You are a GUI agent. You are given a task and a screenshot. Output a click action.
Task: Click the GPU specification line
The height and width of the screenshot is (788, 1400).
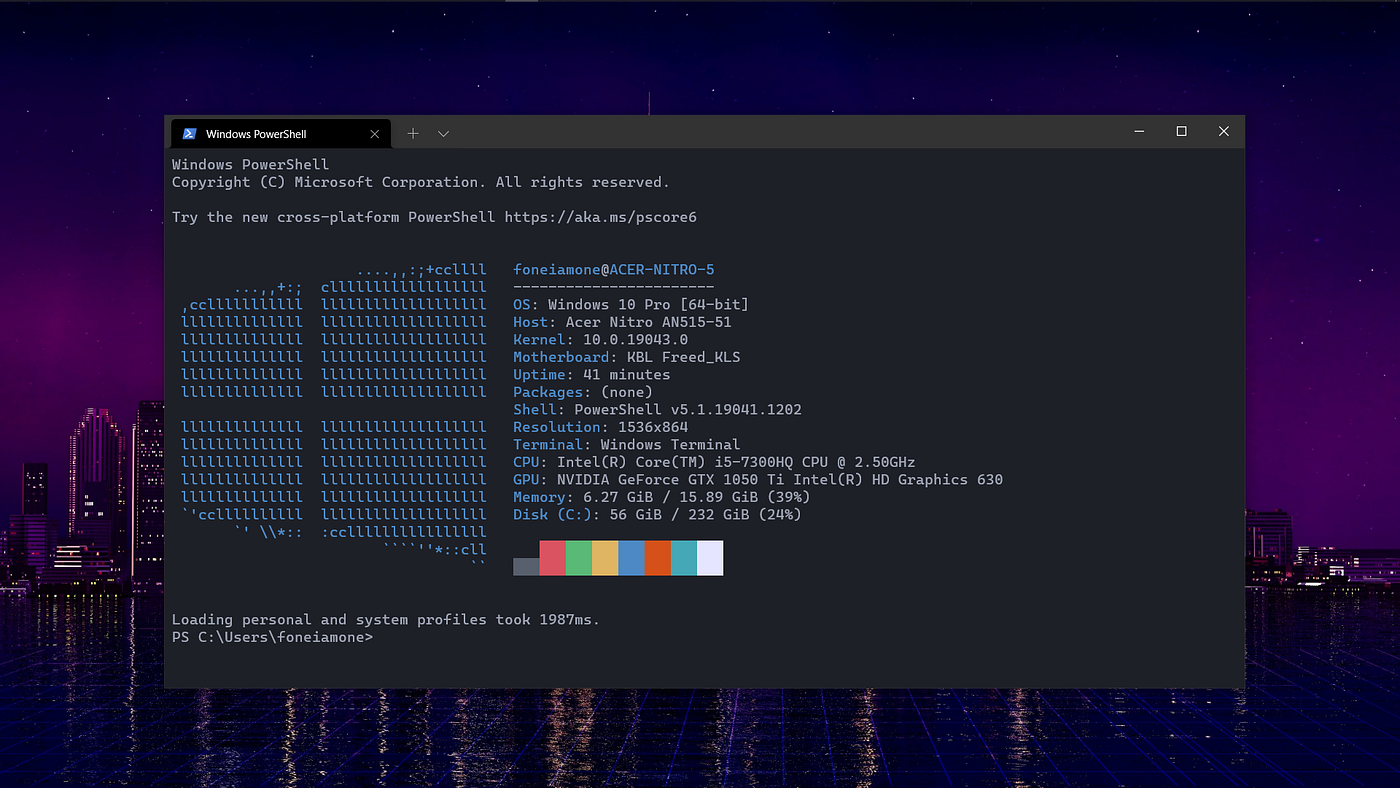[757, 479]
